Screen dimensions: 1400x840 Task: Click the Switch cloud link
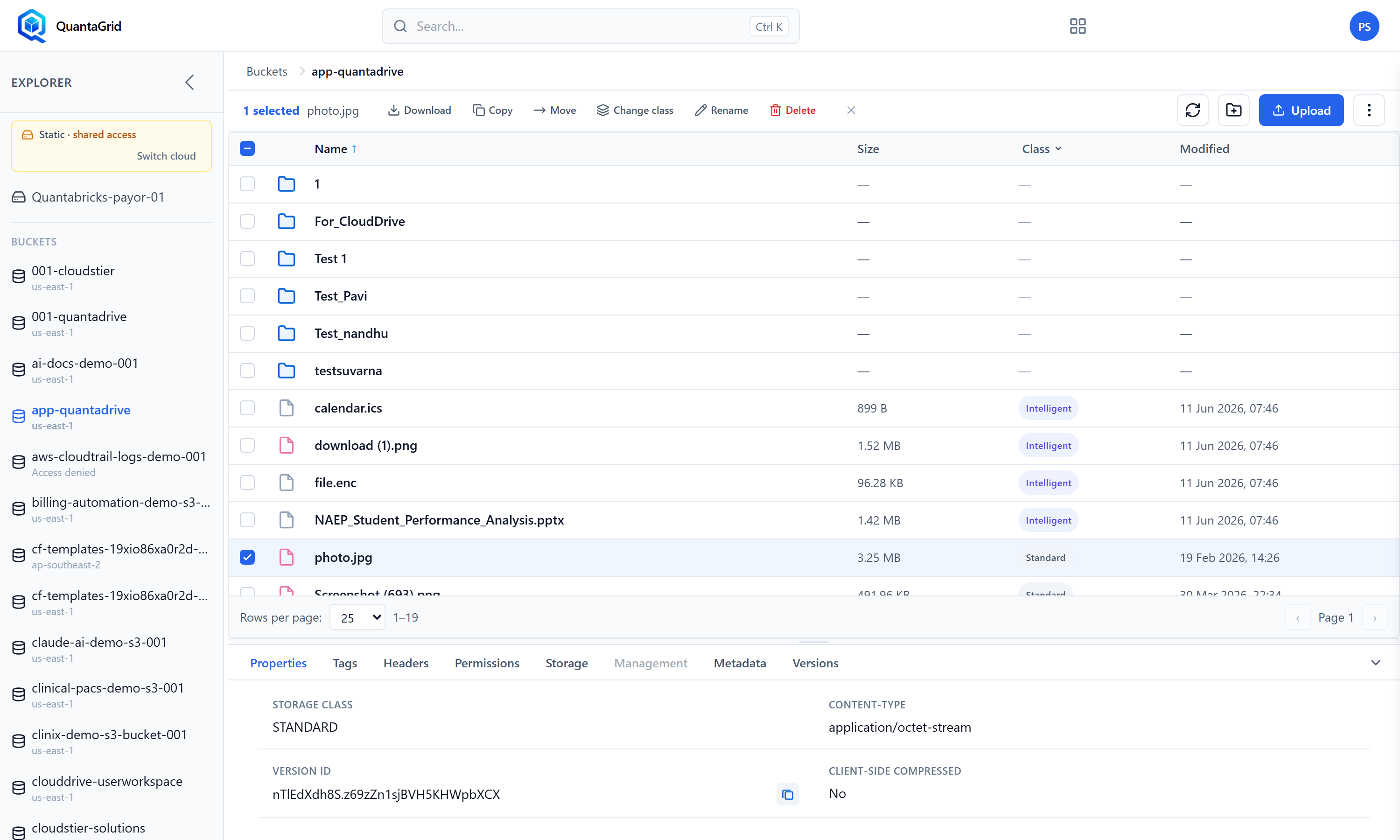point(166,156)
